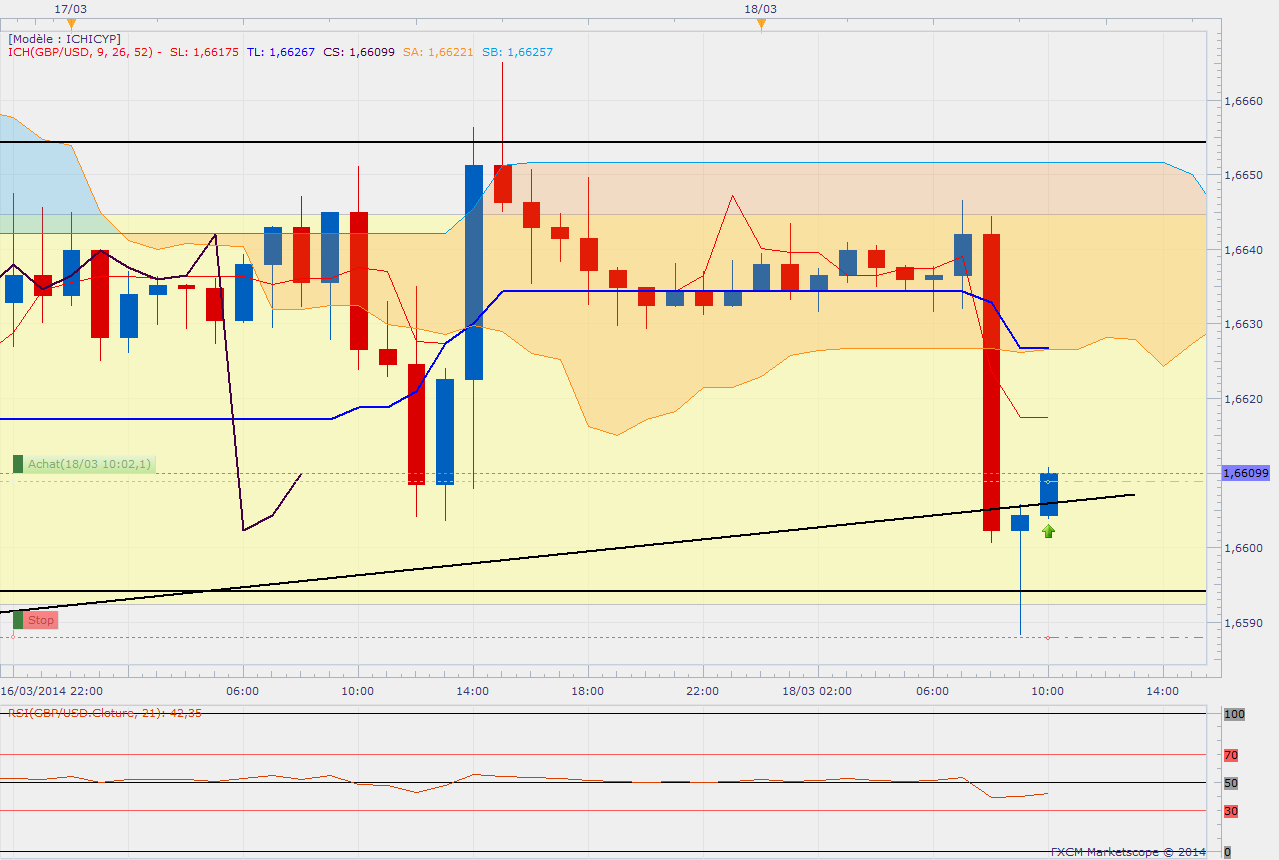Click the [Modèle : ICHICYP] template label
The width and height of the screenshot is (1279, 860).
pos(64,39)
